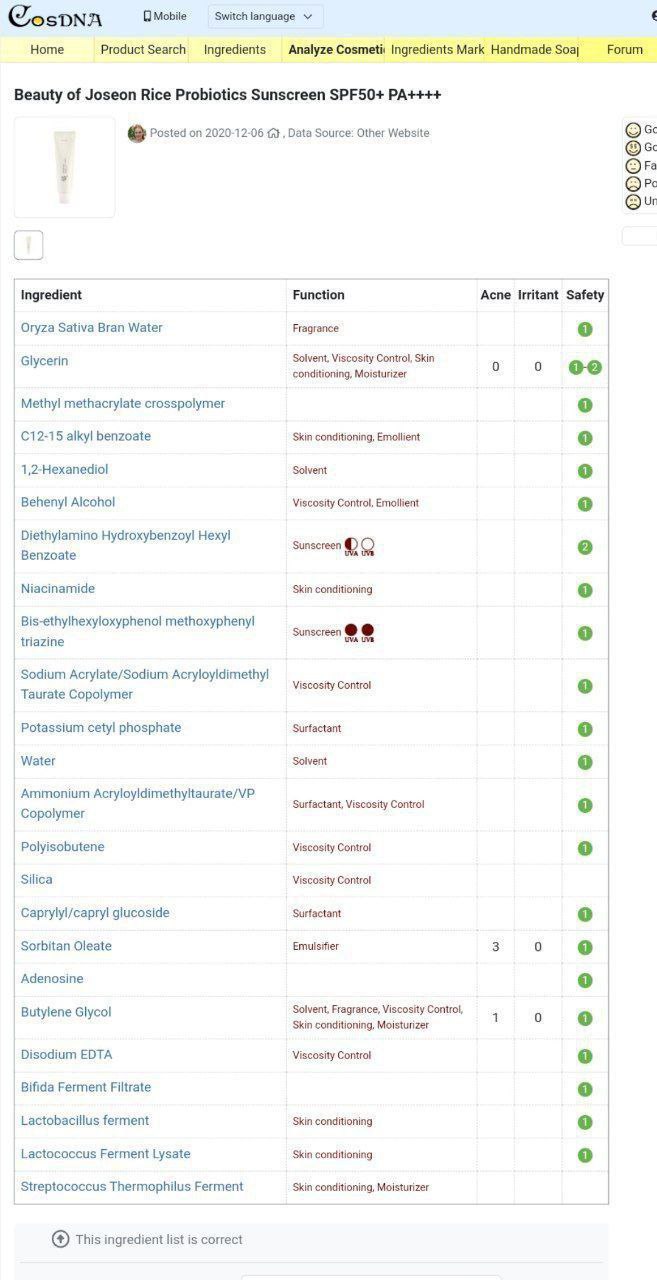Click the safety badge for Oryza Sativa Bran Water
This screenshot has height=1280, width=657.
point(585,329)
